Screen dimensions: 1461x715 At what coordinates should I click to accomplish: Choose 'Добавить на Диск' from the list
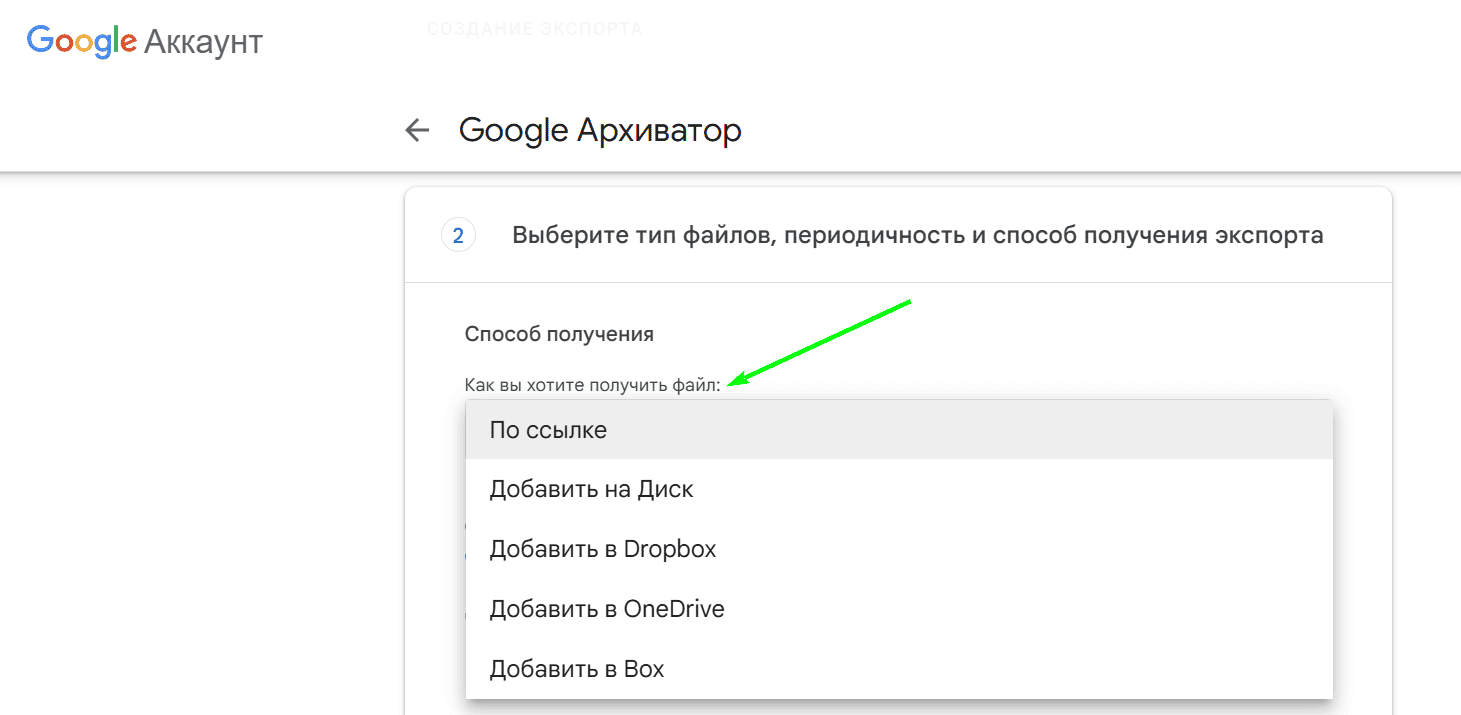899,490
